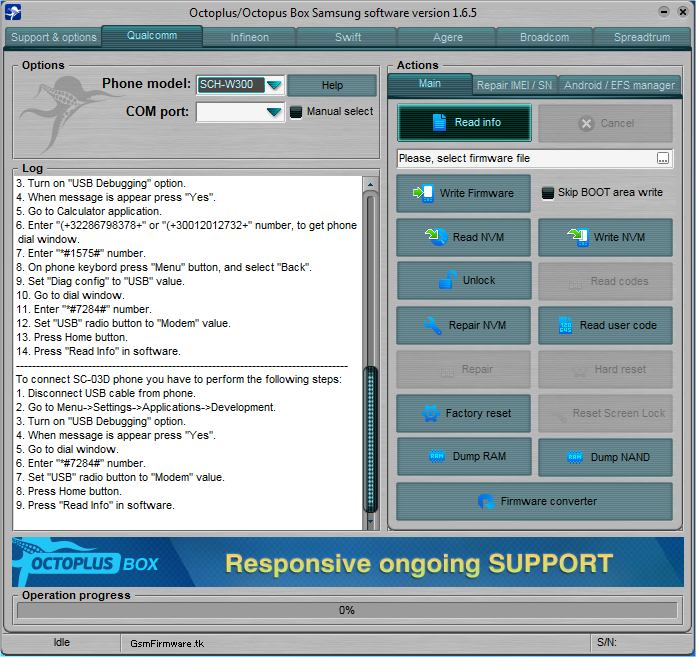Click the Log scroll down arrow
The width and height of the screenshot is (696, 657).
pos(370,521)
